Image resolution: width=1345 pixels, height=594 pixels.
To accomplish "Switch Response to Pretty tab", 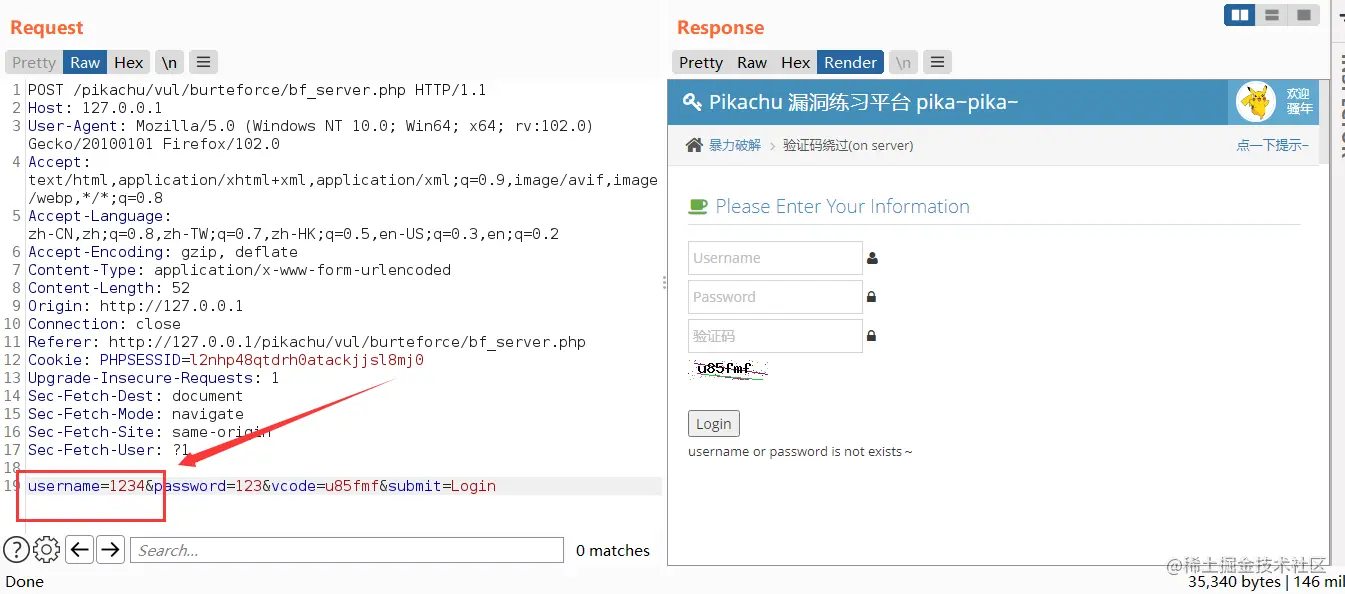I will point(701,62).
